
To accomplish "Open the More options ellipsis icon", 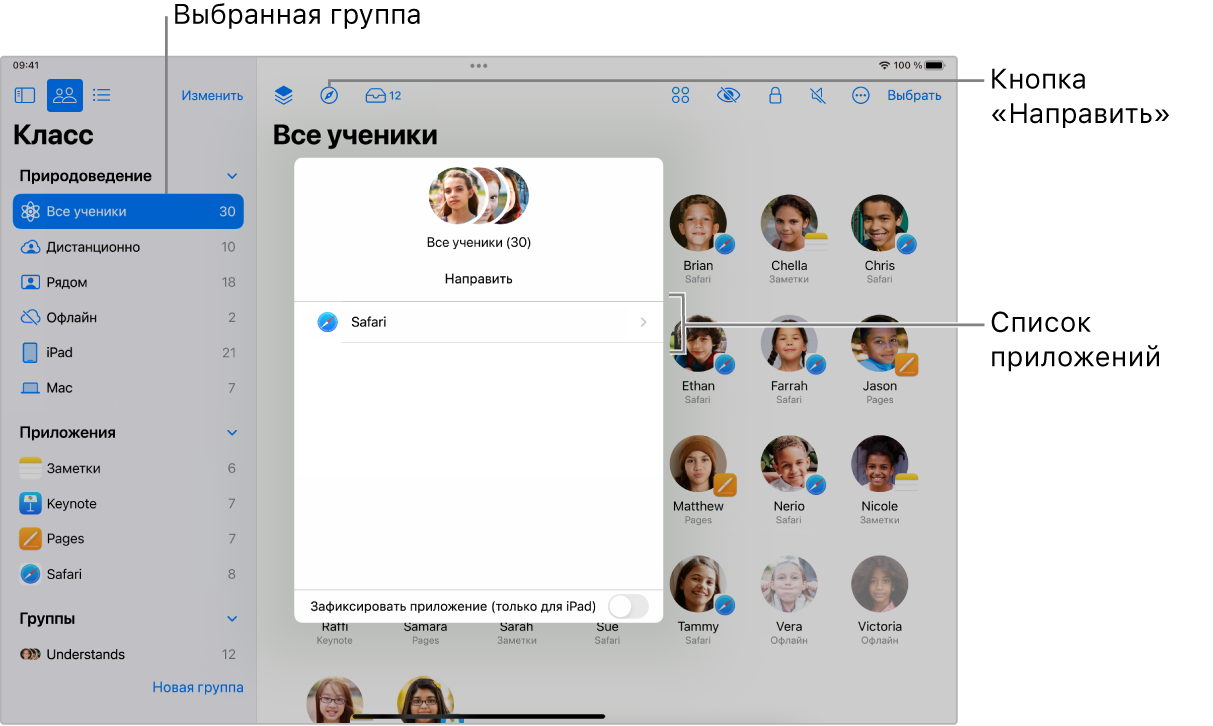I will coord(860,95).
